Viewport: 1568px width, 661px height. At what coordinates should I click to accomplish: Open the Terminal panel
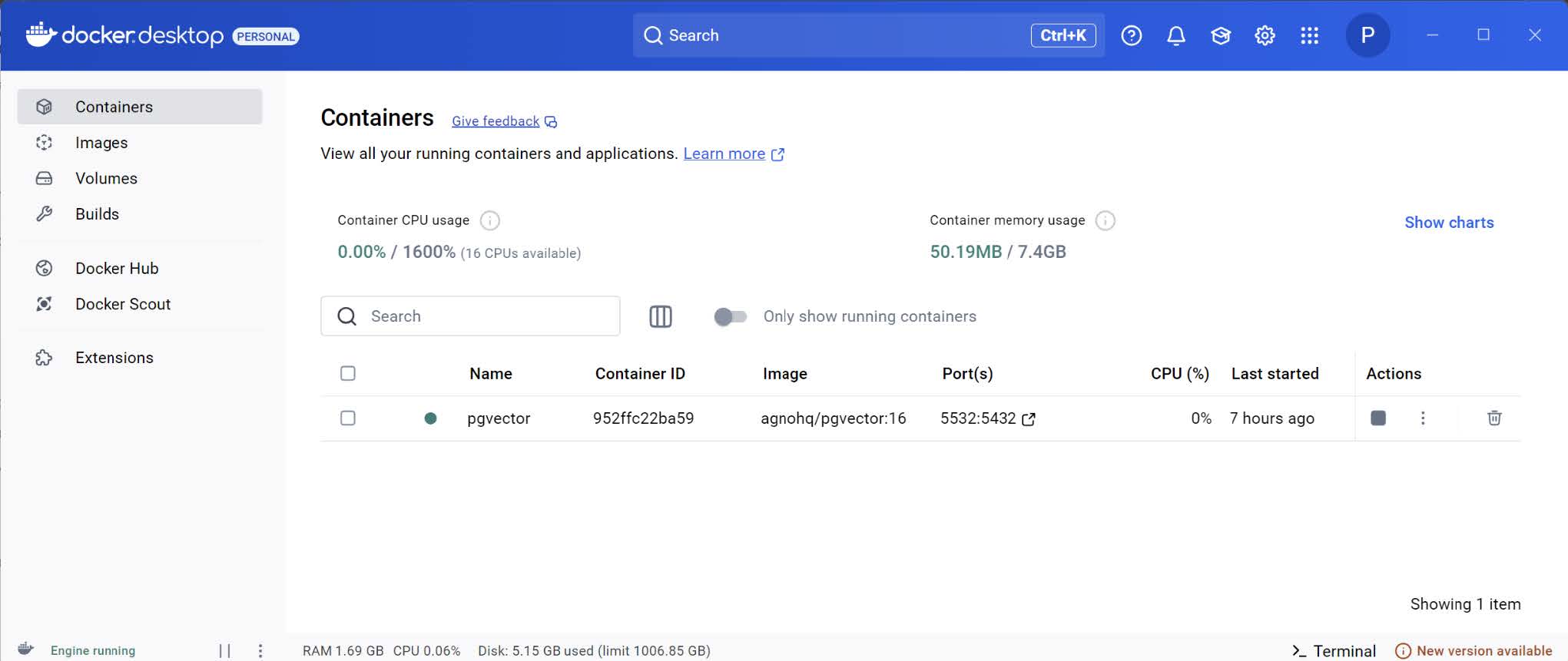pyautogui.click(x=1334, y=650)
